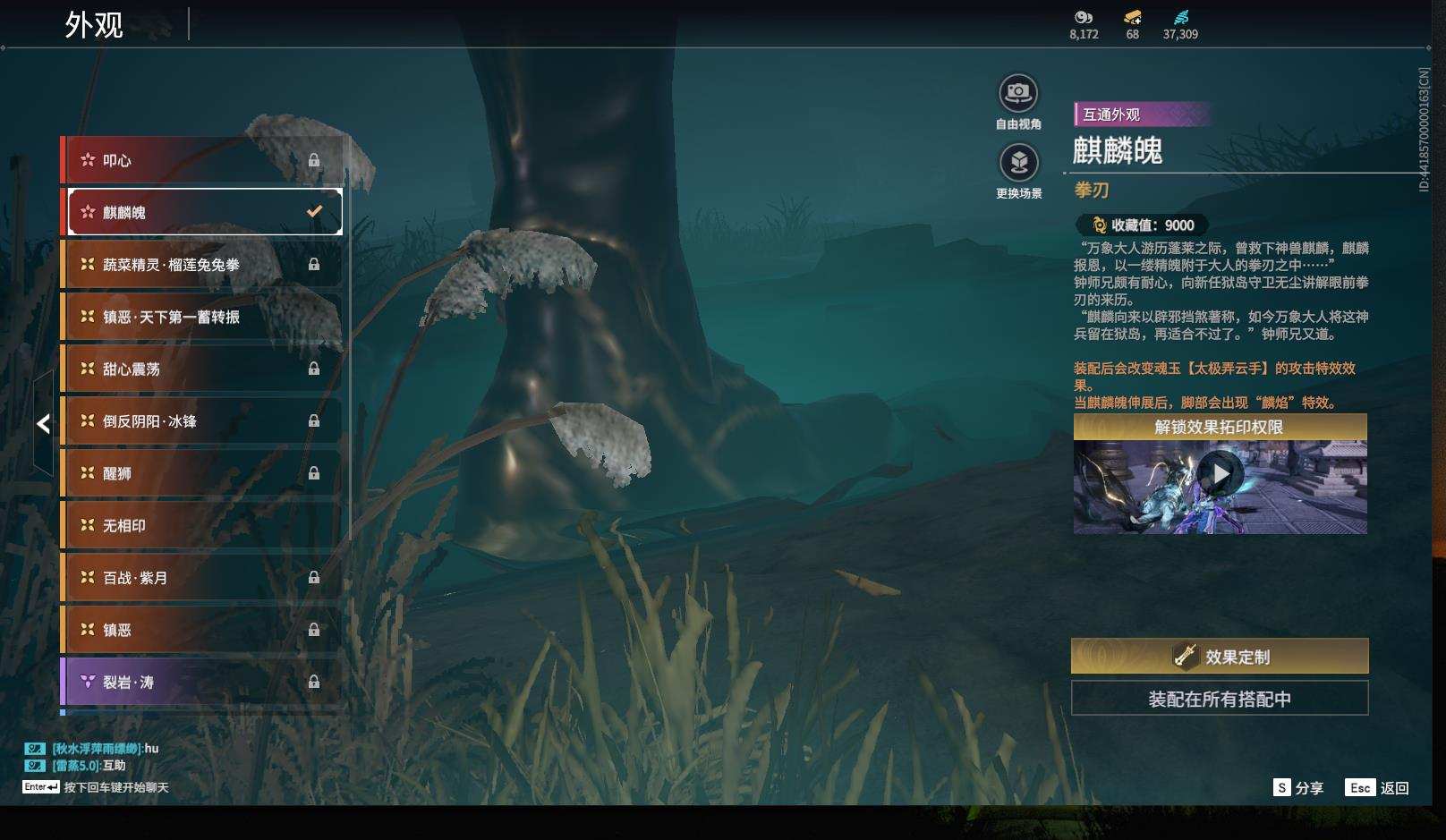Click the checkmark on 麒麟魄
1446x840 pixels.
pos(314,212)
